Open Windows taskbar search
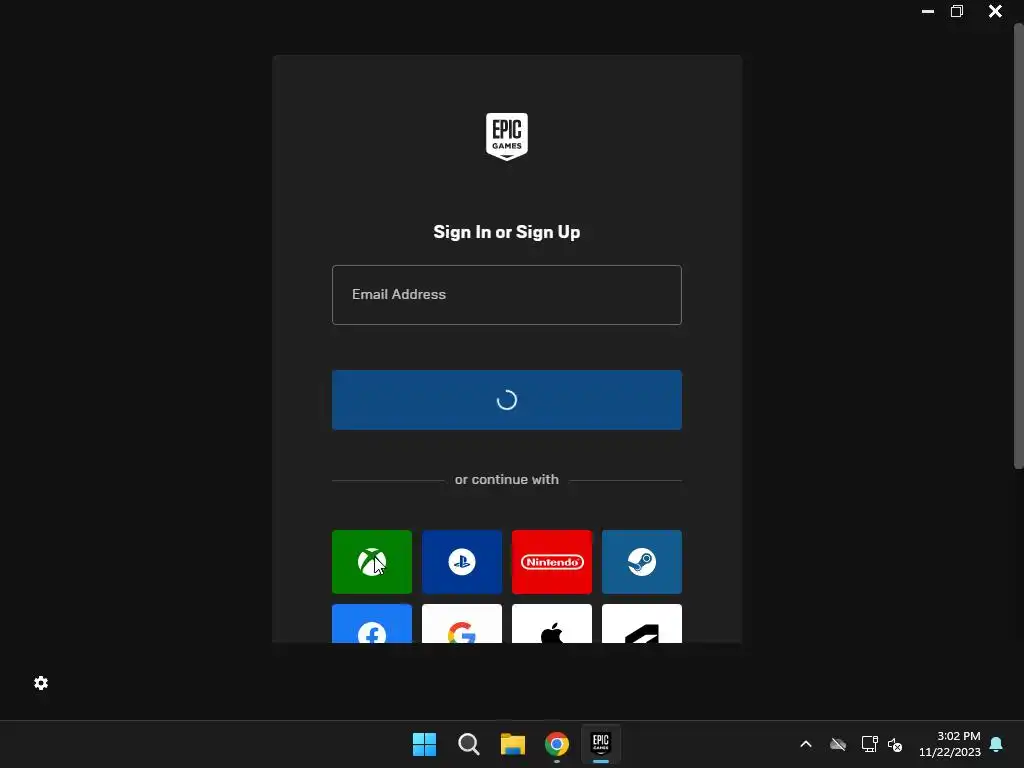The height and width of the screenshot is (768, 1024). (468, 744)
